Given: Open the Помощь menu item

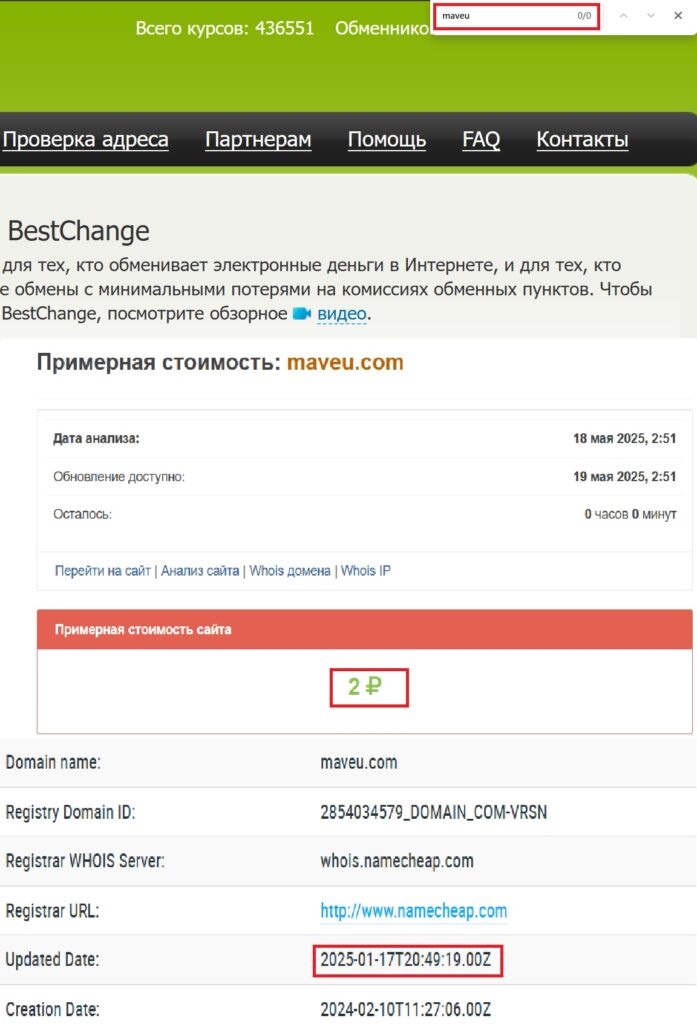Looking at the screenshot, I should point(387,140).
